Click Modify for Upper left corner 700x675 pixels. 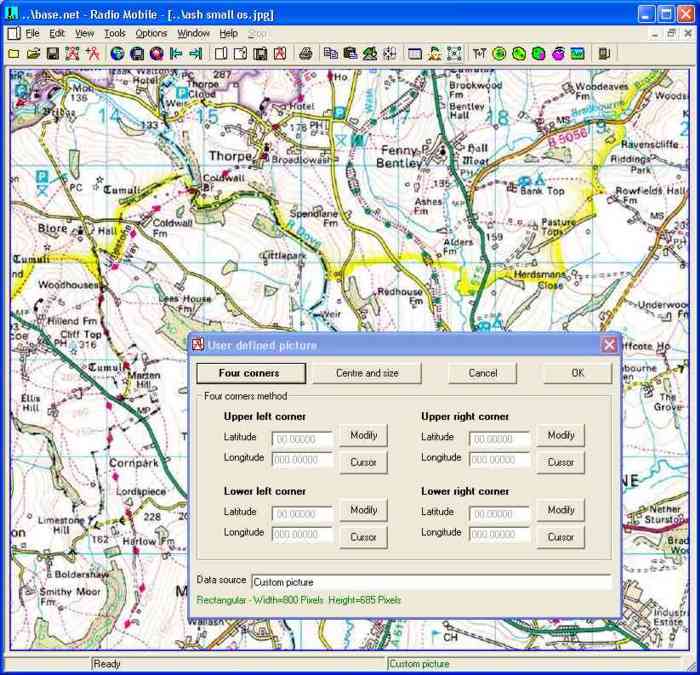pyautogui.click(x=363, y=435)
